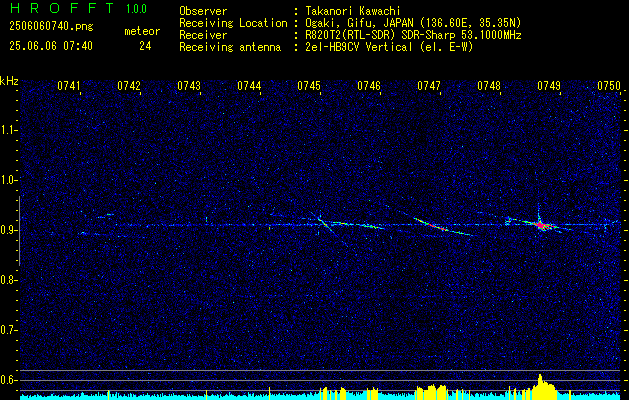Click the meteor count value 24
Screen dimensions: 629x400
click(x=145, y=46)
